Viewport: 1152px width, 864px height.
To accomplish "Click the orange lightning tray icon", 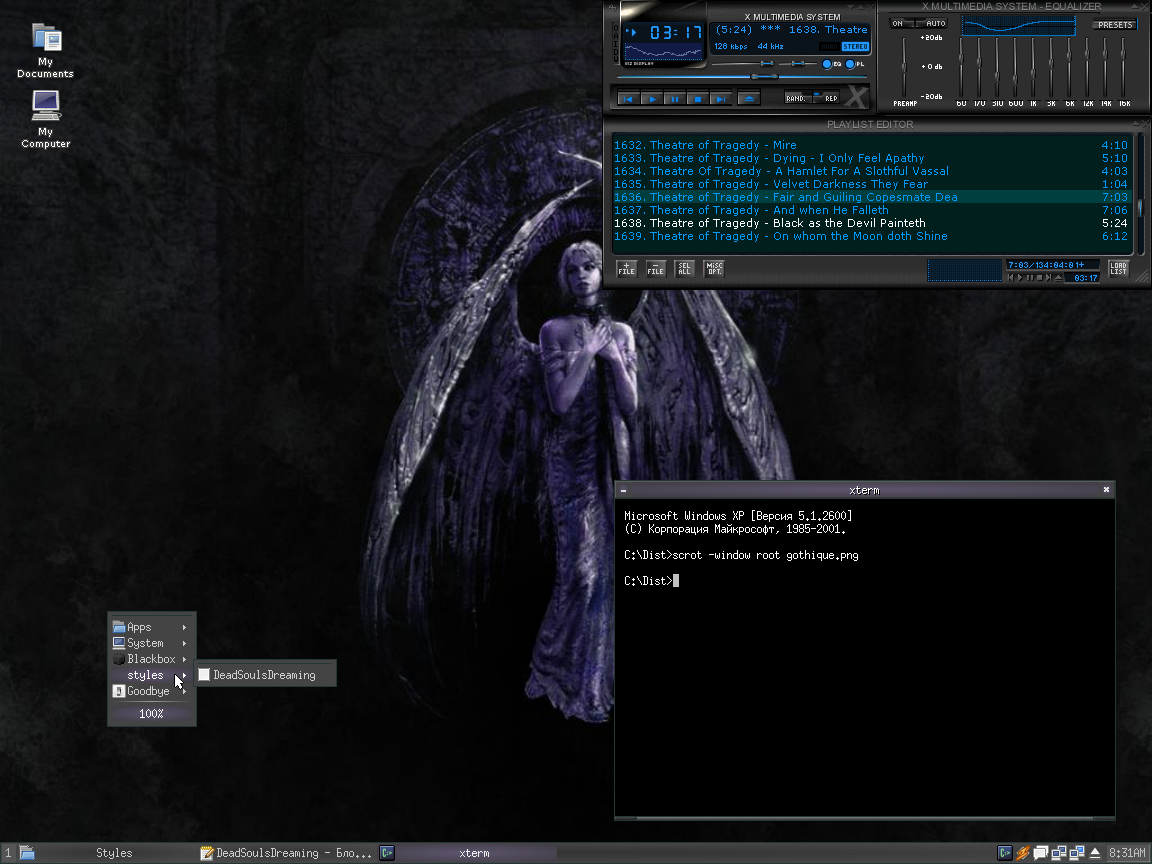I will (x=1023, y=853).
